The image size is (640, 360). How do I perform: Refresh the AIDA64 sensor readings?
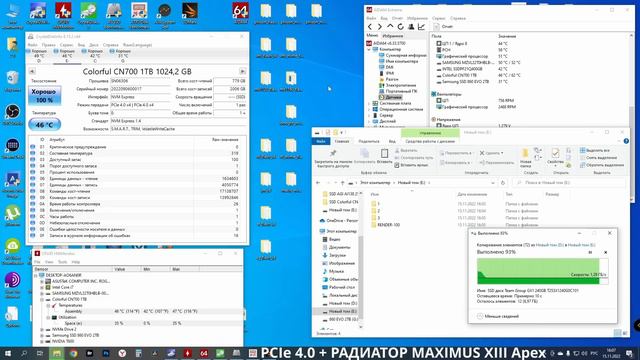pos(400,27)
